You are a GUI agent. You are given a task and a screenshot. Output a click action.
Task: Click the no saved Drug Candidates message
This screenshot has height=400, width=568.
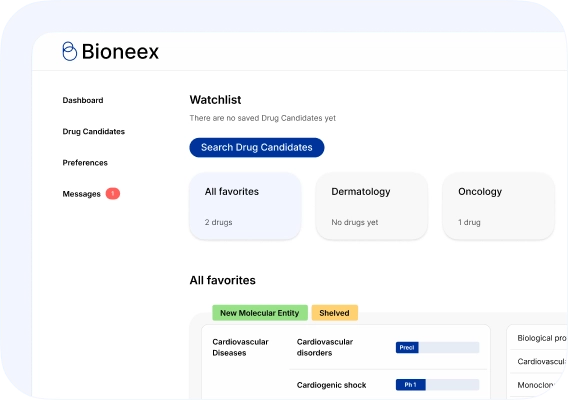pyautogui.click(x=263, y=118)
